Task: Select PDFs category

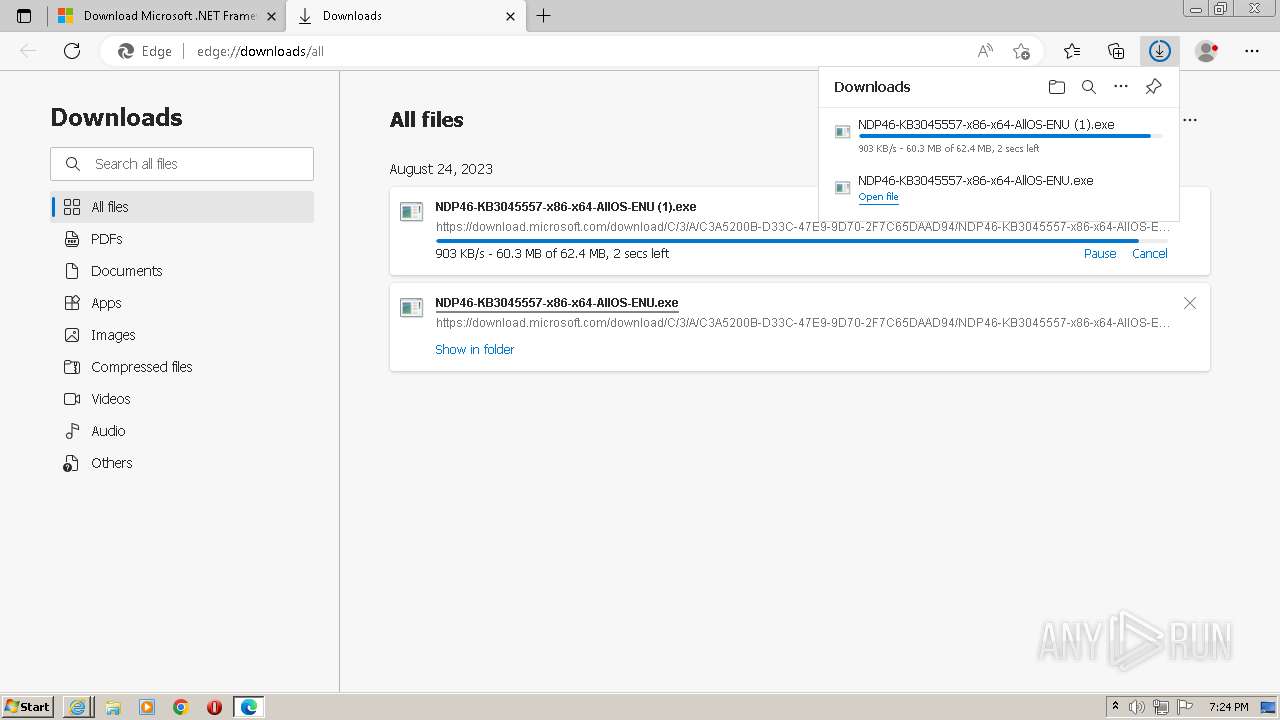Action: click(x=182, y=239)
